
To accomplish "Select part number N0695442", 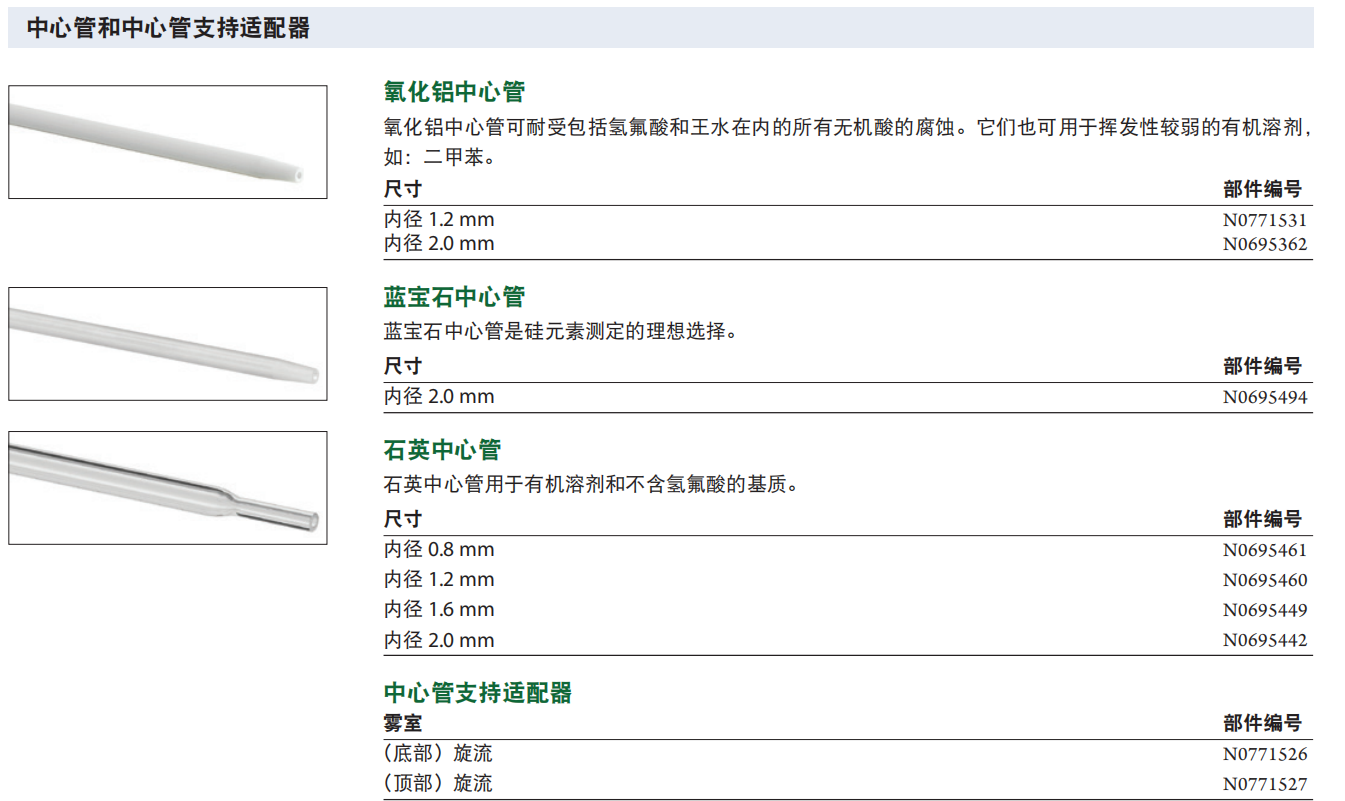I will coord(1265,641).
